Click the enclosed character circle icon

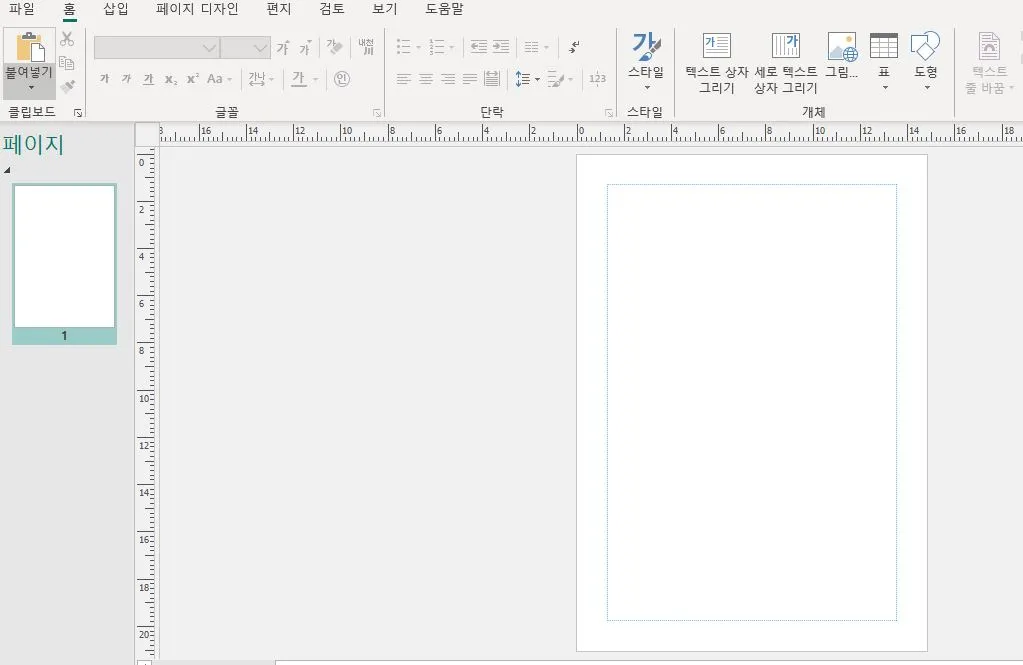[x=342, y=79]
